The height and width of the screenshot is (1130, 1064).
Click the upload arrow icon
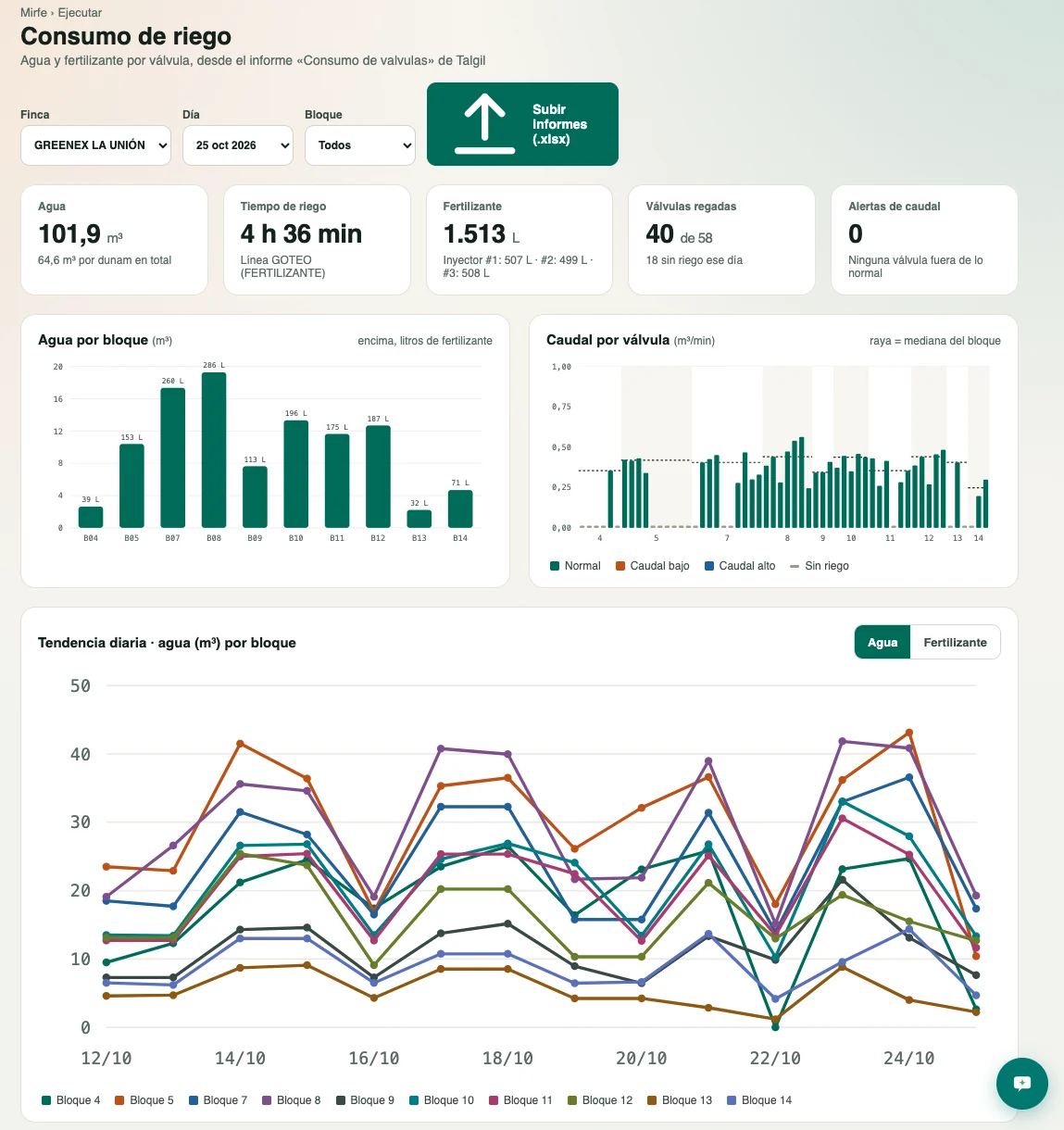click(x=484, y=124)
